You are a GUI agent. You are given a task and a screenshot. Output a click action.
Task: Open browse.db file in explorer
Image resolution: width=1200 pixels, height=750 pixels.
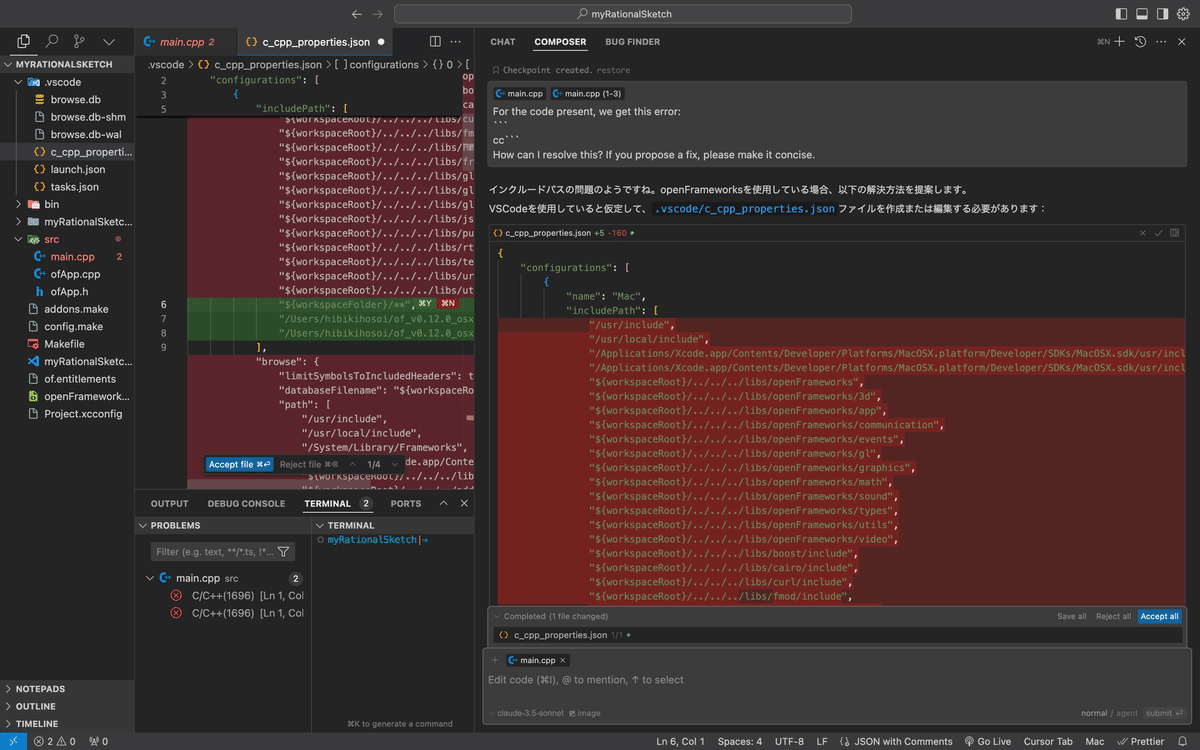[x=75, y=100]
